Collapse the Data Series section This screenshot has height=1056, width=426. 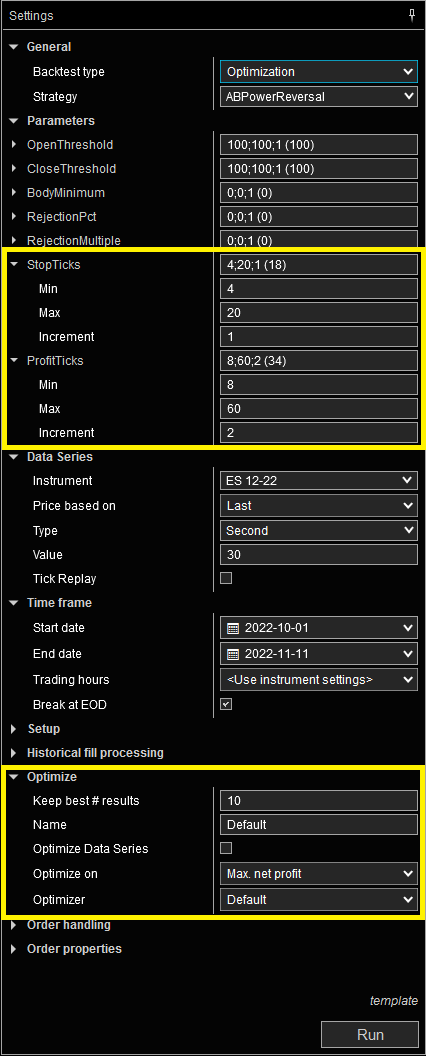tap(14, 457)
